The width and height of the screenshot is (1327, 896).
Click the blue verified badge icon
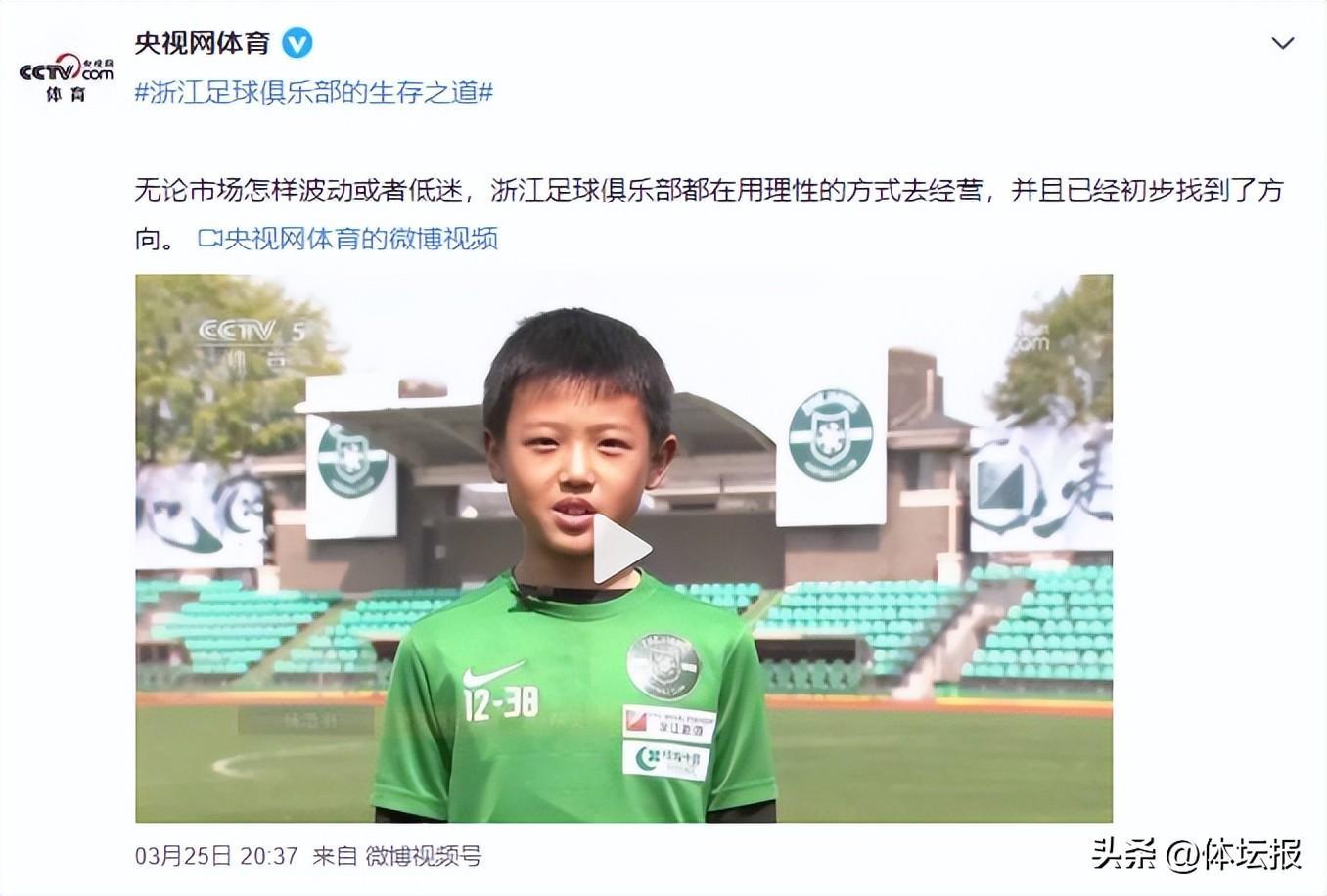click(x=297, y=44)
